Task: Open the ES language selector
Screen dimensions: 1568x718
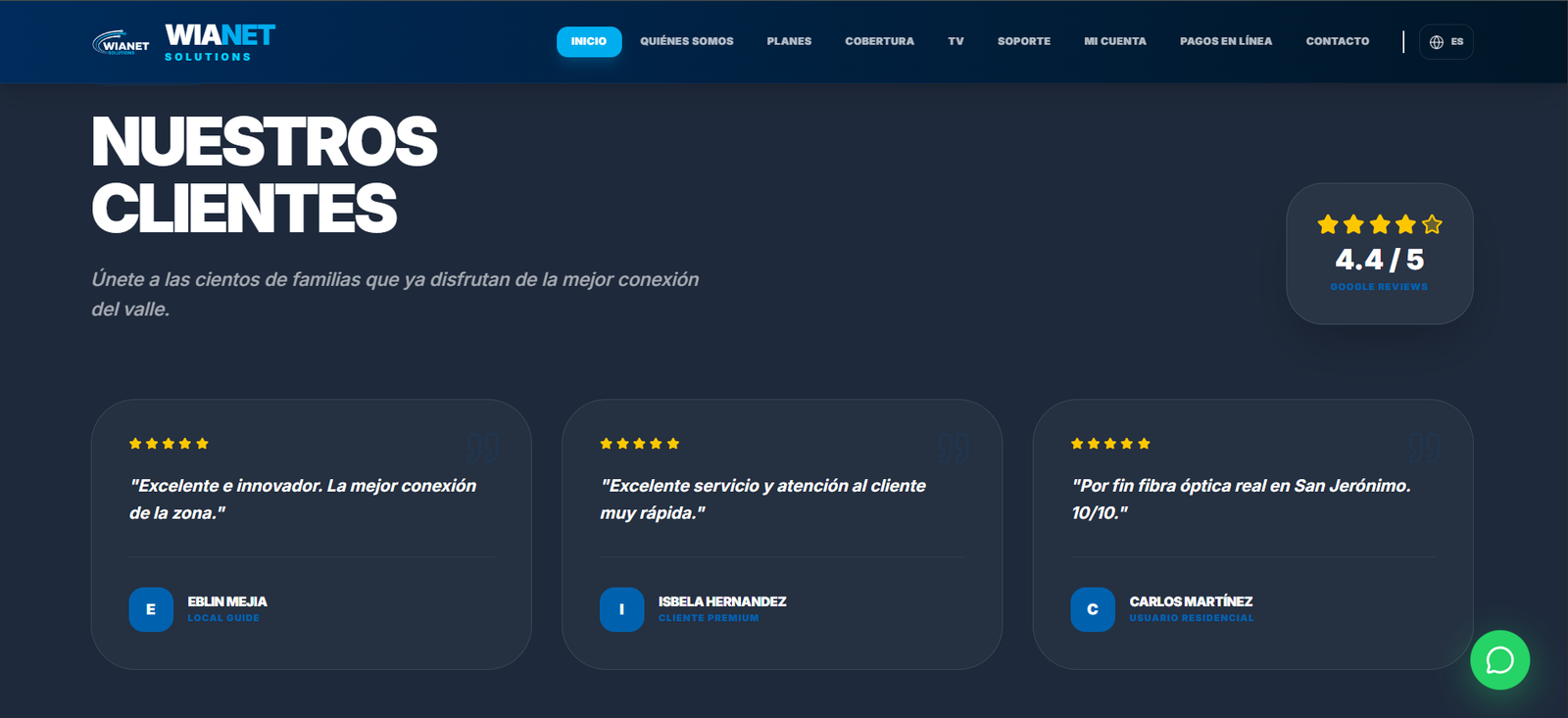Action: (x=1446, y=42)
